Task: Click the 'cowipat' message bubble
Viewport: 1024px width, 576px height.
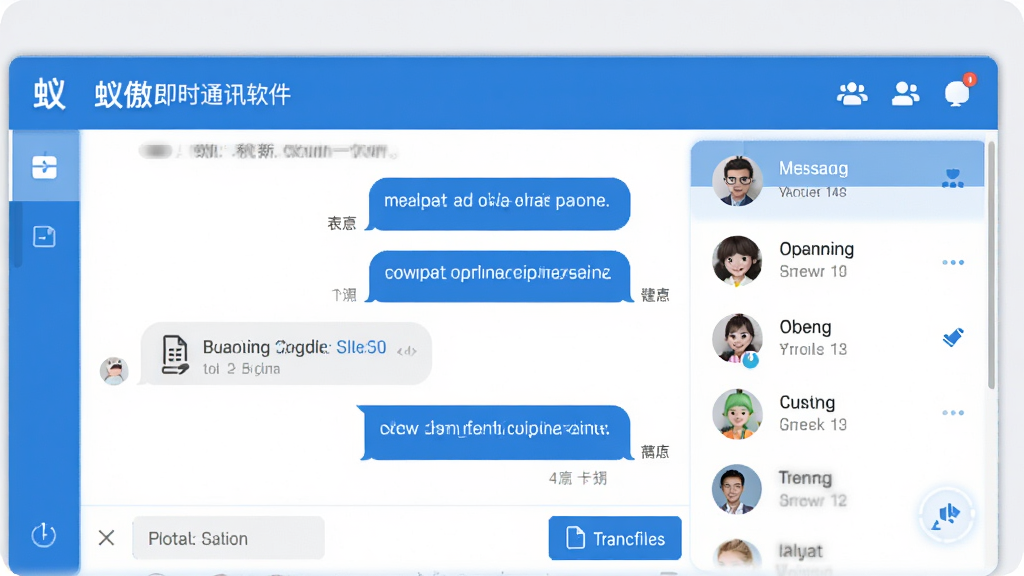Action: point(499,276)
